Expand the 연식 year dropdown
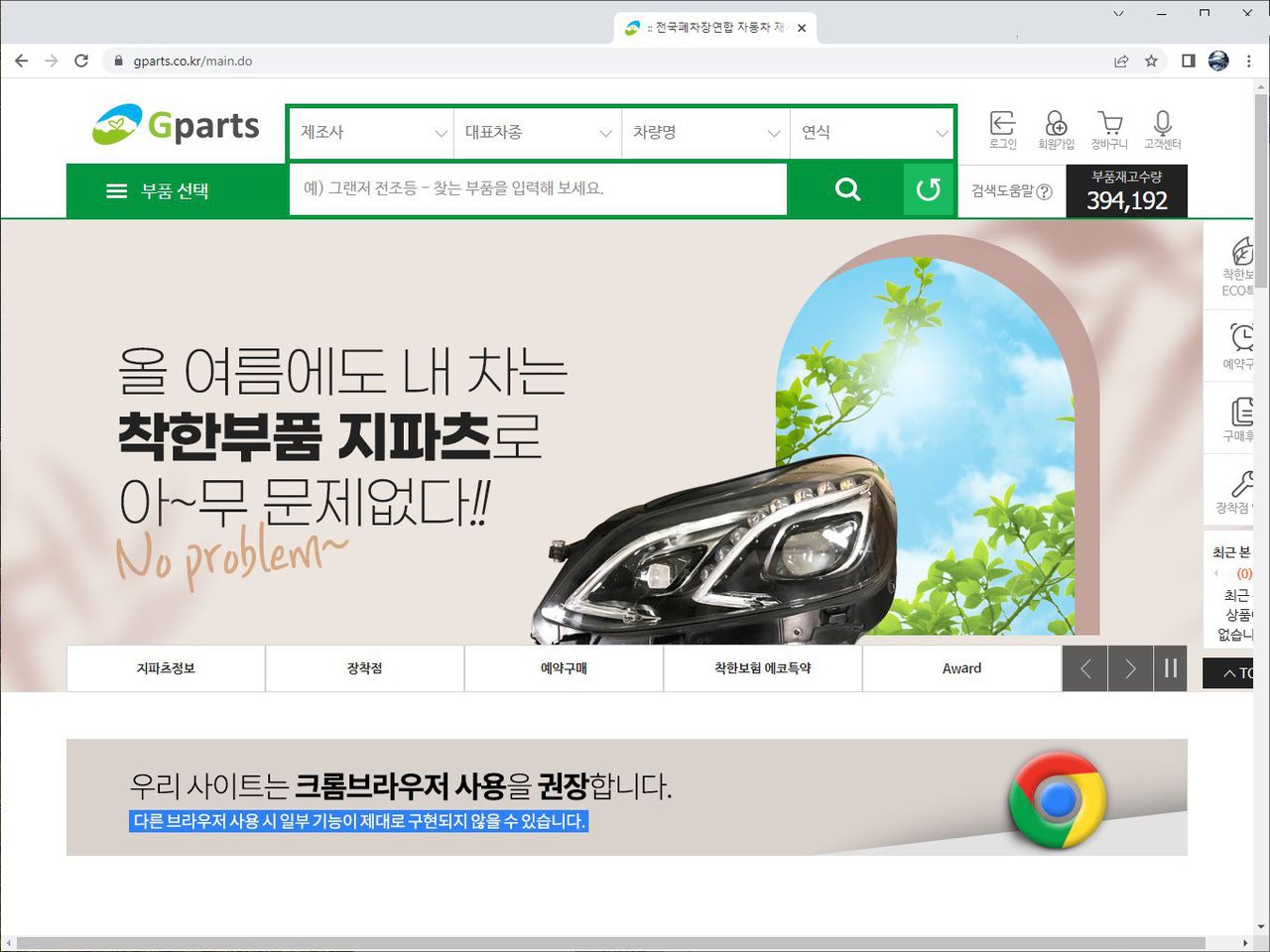This screenshot has width=1270, height=952. 872,132
